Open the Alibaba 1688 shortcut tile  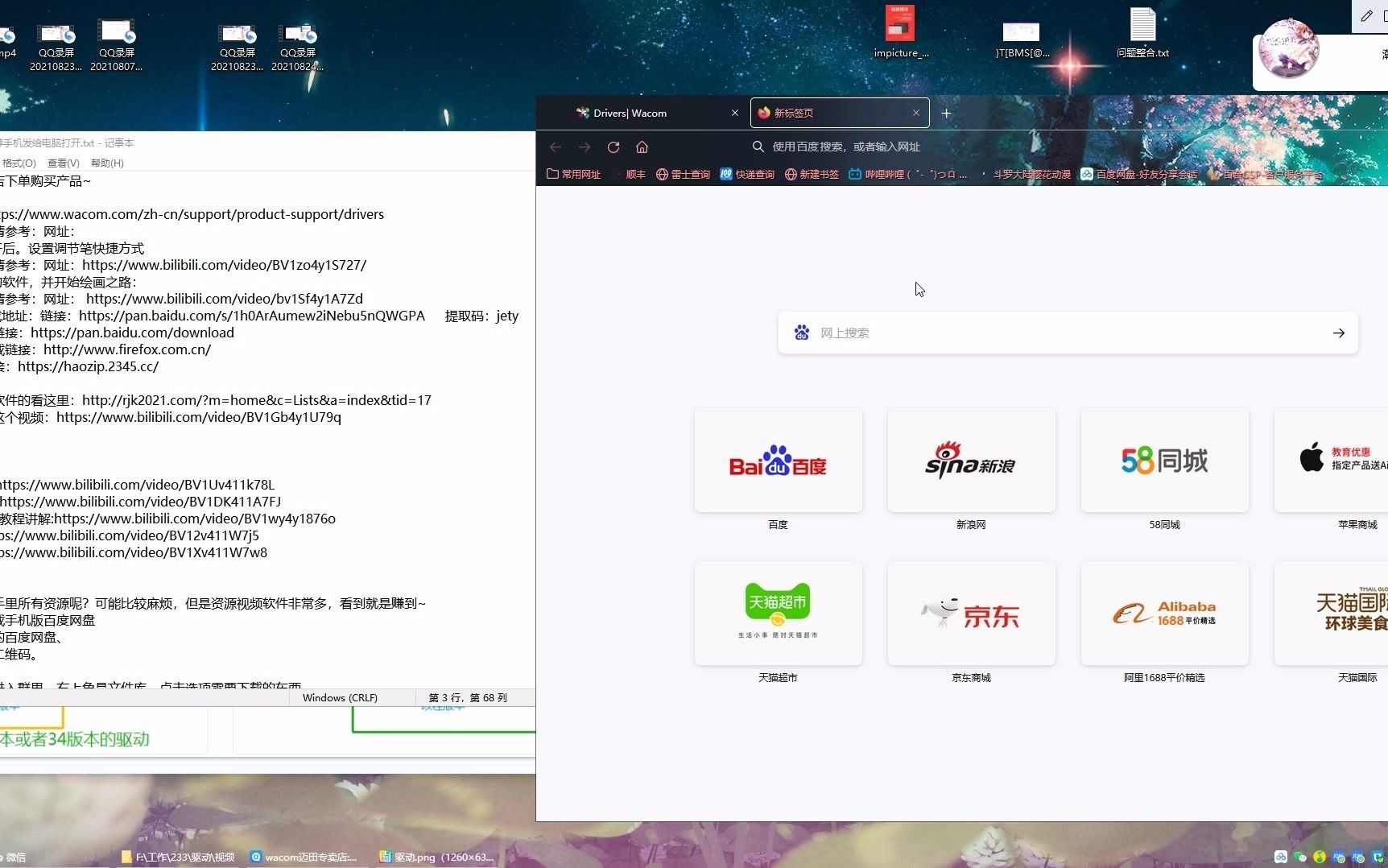1164,614
